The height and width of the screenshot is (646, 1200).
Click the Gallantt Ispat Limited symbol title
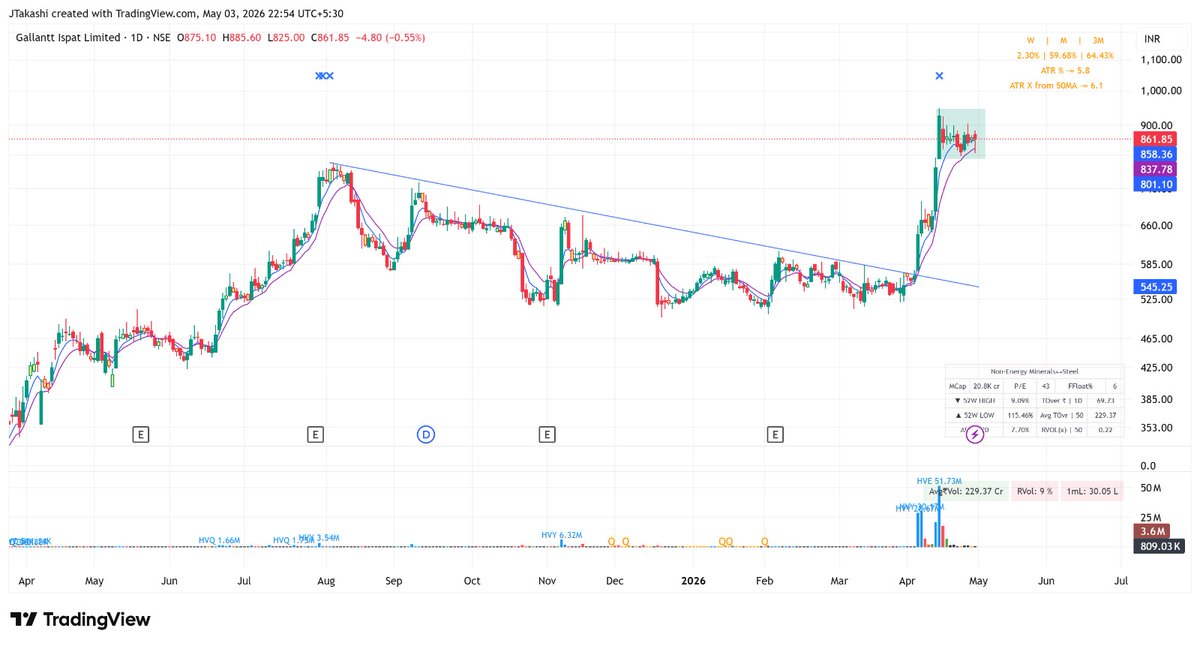click(68, 37)
